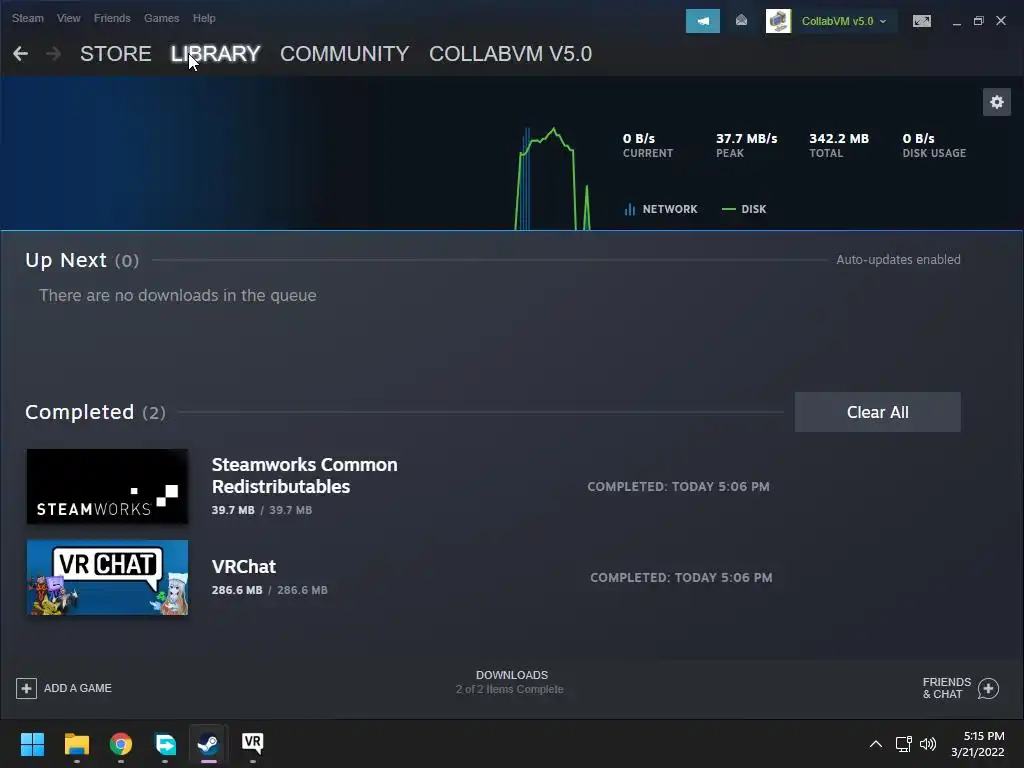Click VRChat's COMPLETED: TODAY 5:06 PM text
The width and height of the screenshot is (1024, 768).
click(x=681, y=577)
